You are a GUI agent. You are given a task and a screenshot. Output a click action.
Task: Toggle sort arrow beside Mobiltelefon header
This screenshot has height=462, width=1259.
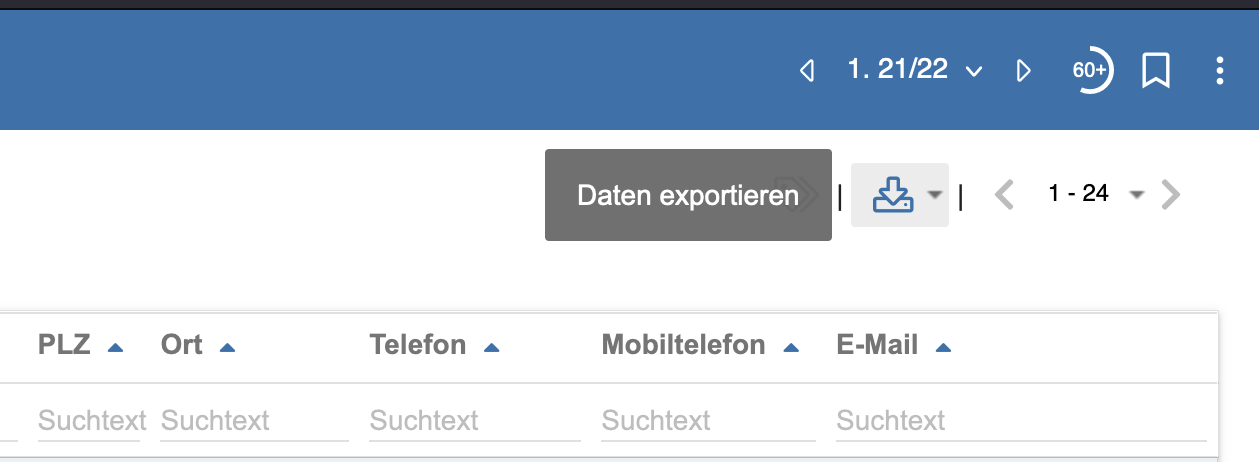click(x=791, y=348)
